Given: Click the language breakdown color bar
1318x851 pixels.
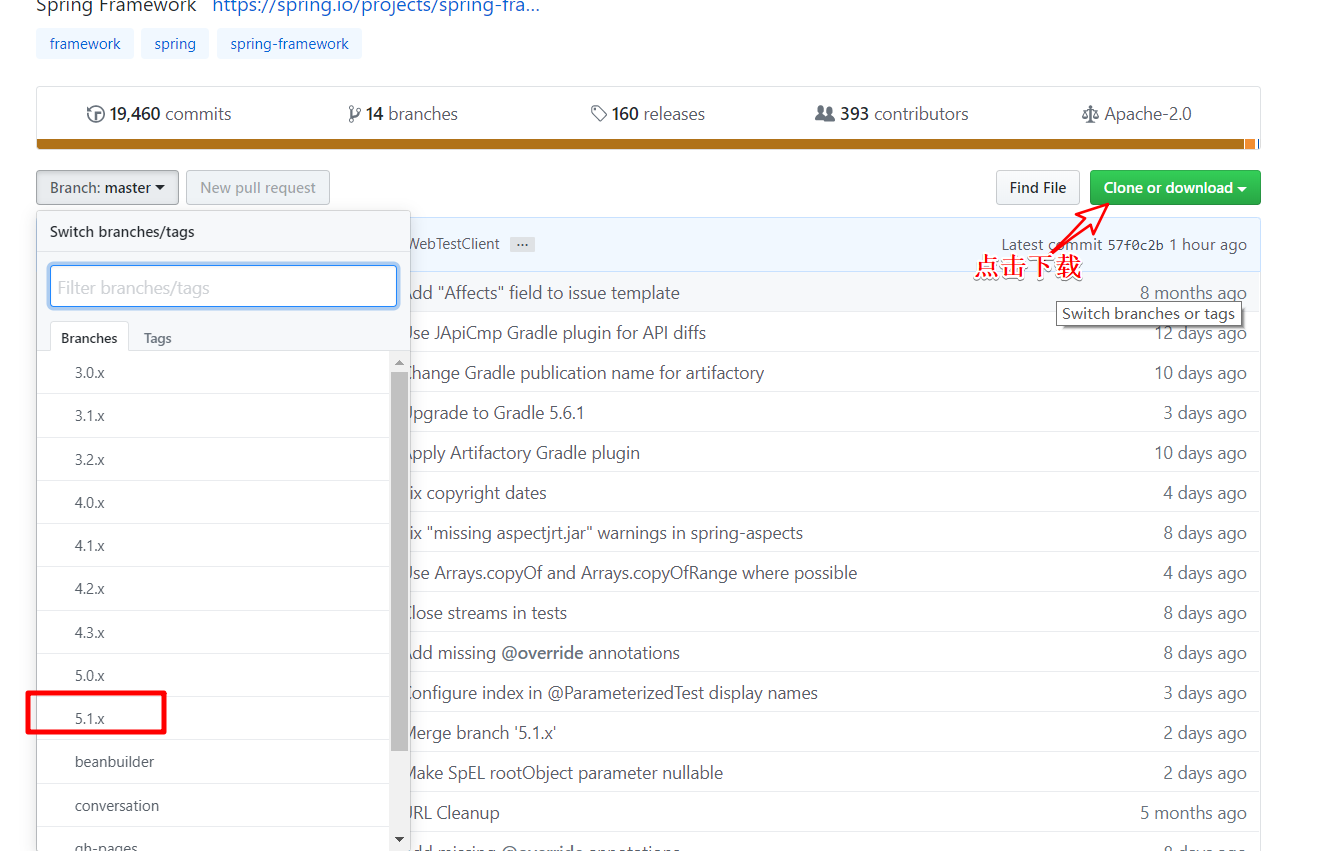Looking at the screenshot, I should click(648, 144).
